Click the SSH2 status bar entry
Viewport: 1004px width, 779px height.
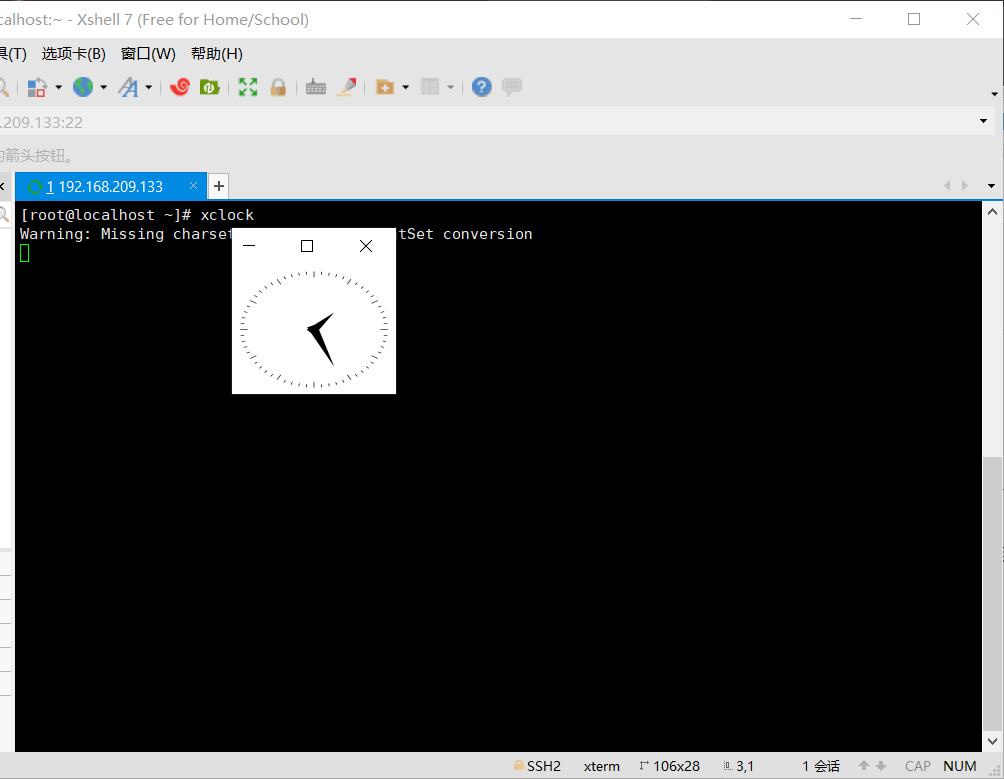tap(537, 766)
